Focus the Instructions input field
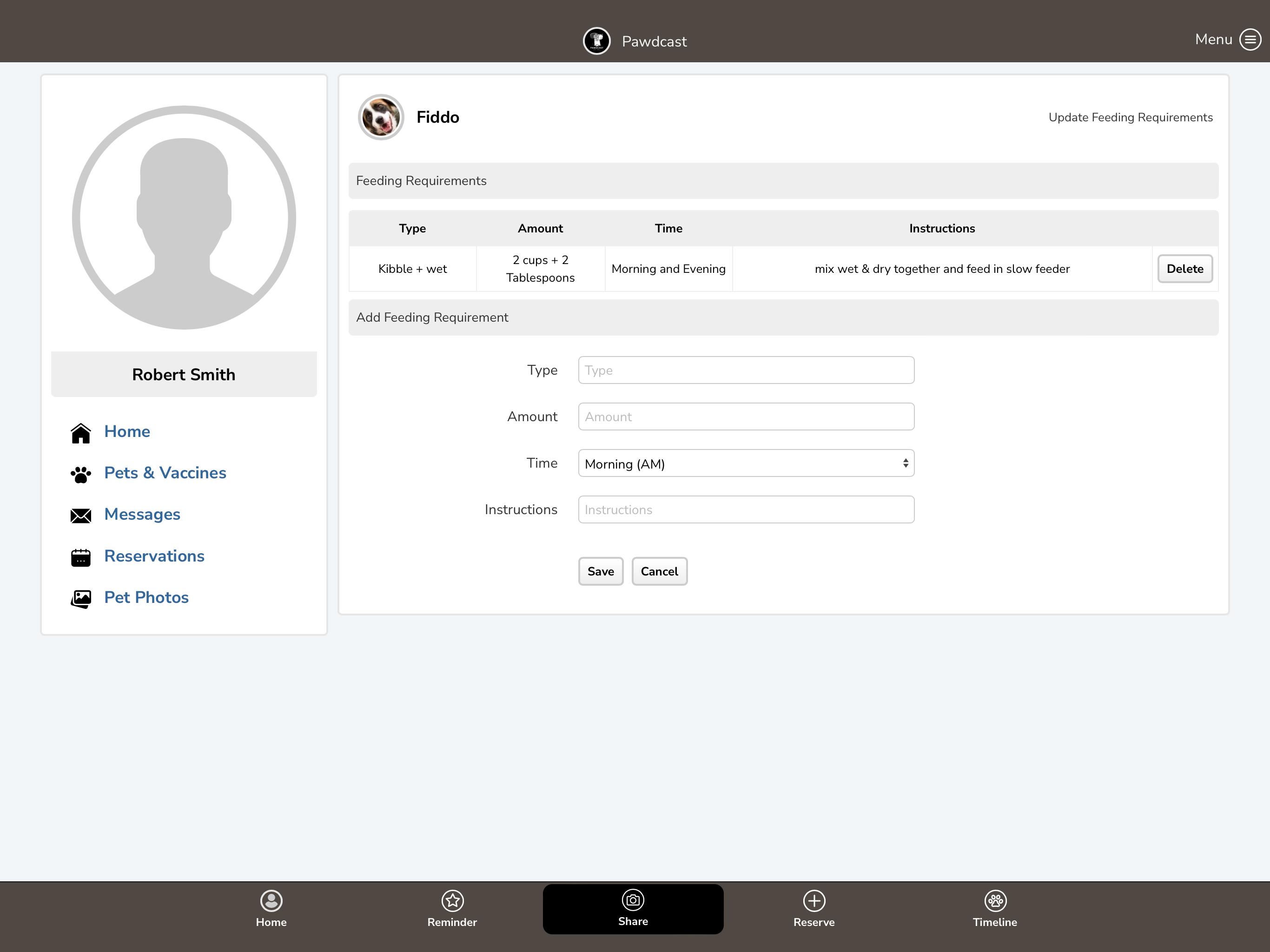This screenshot has height=952, width=1270. tap(746, 510)
